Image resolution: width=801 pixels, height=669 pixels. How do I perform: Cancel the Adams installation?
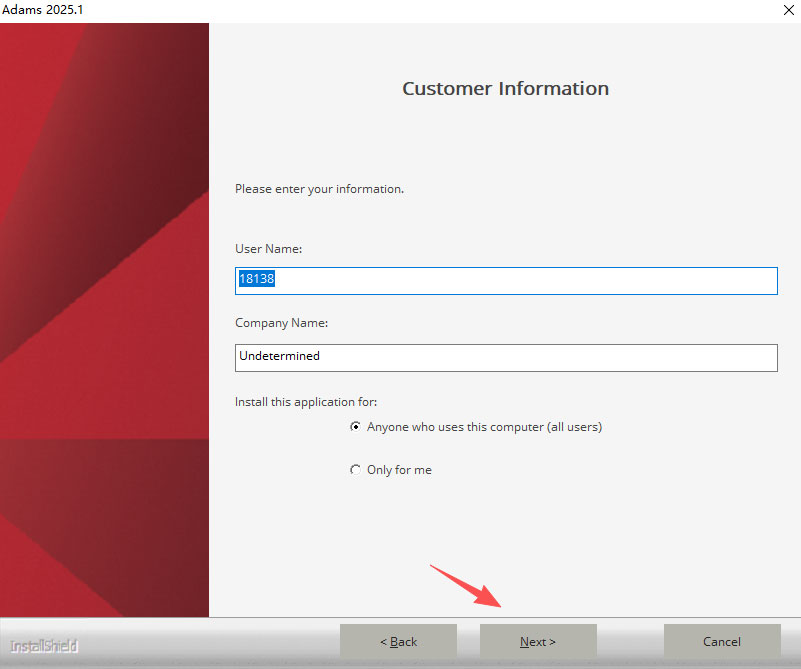click(722, 641)
